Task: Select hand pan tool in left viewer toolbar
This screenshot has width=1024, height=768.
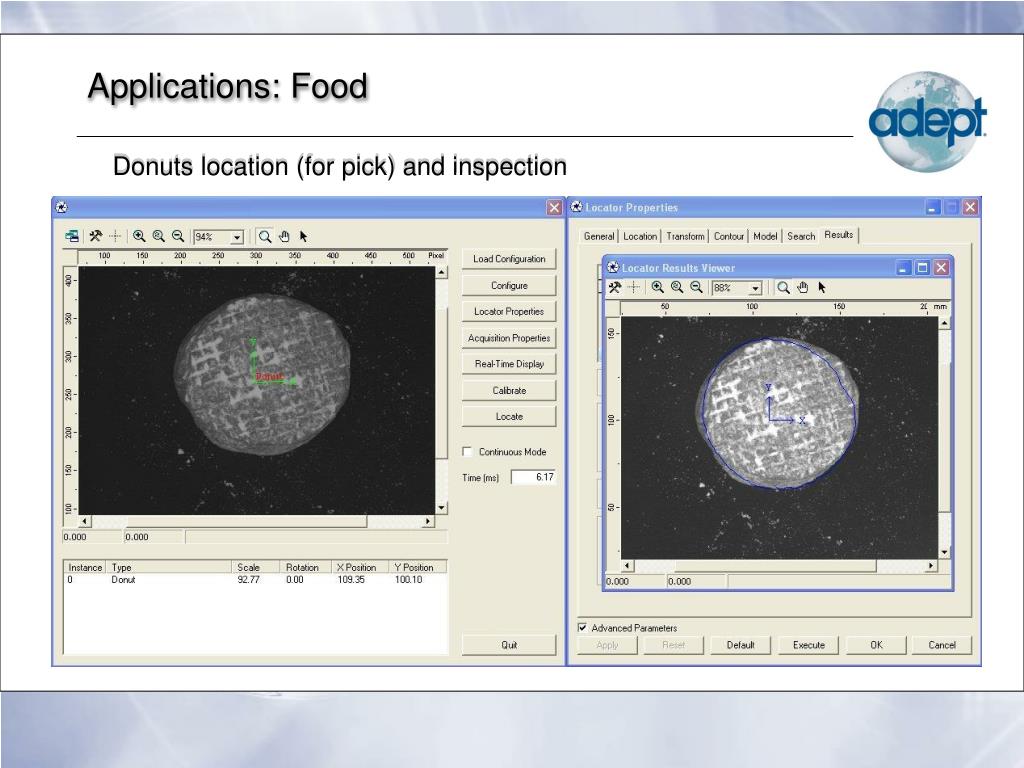Action: click(x=284, y=236)
